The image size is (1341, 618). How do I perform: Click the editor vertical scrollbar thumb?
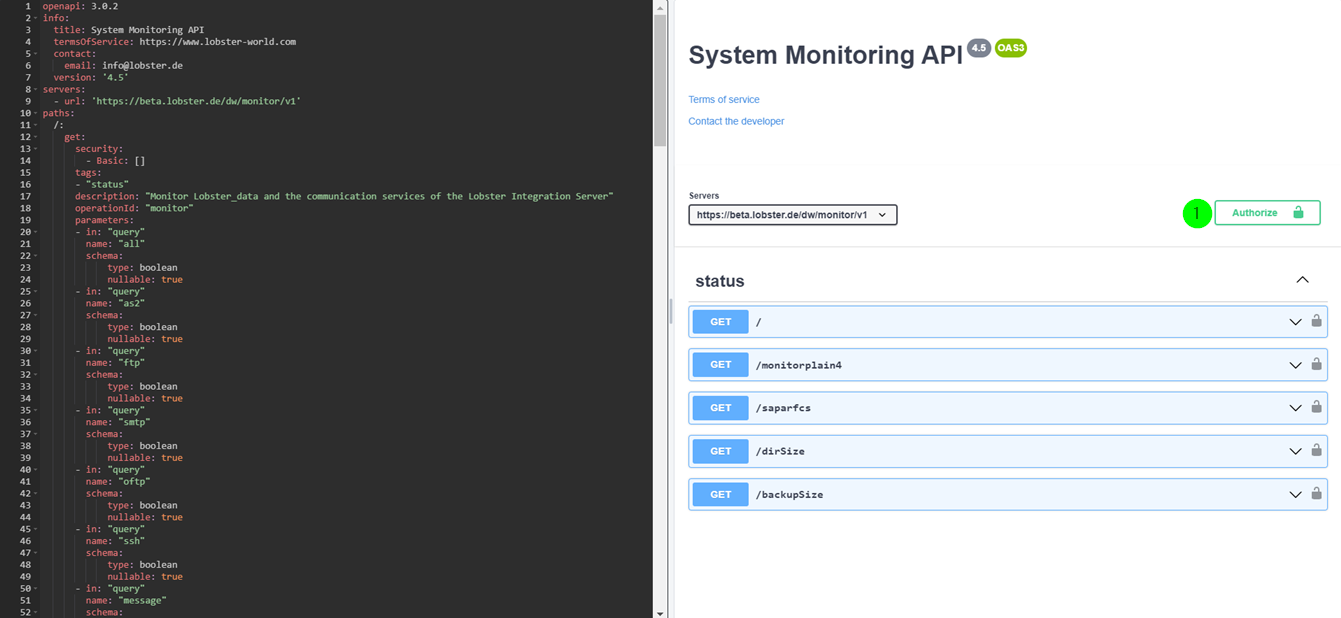pos(660,80)
